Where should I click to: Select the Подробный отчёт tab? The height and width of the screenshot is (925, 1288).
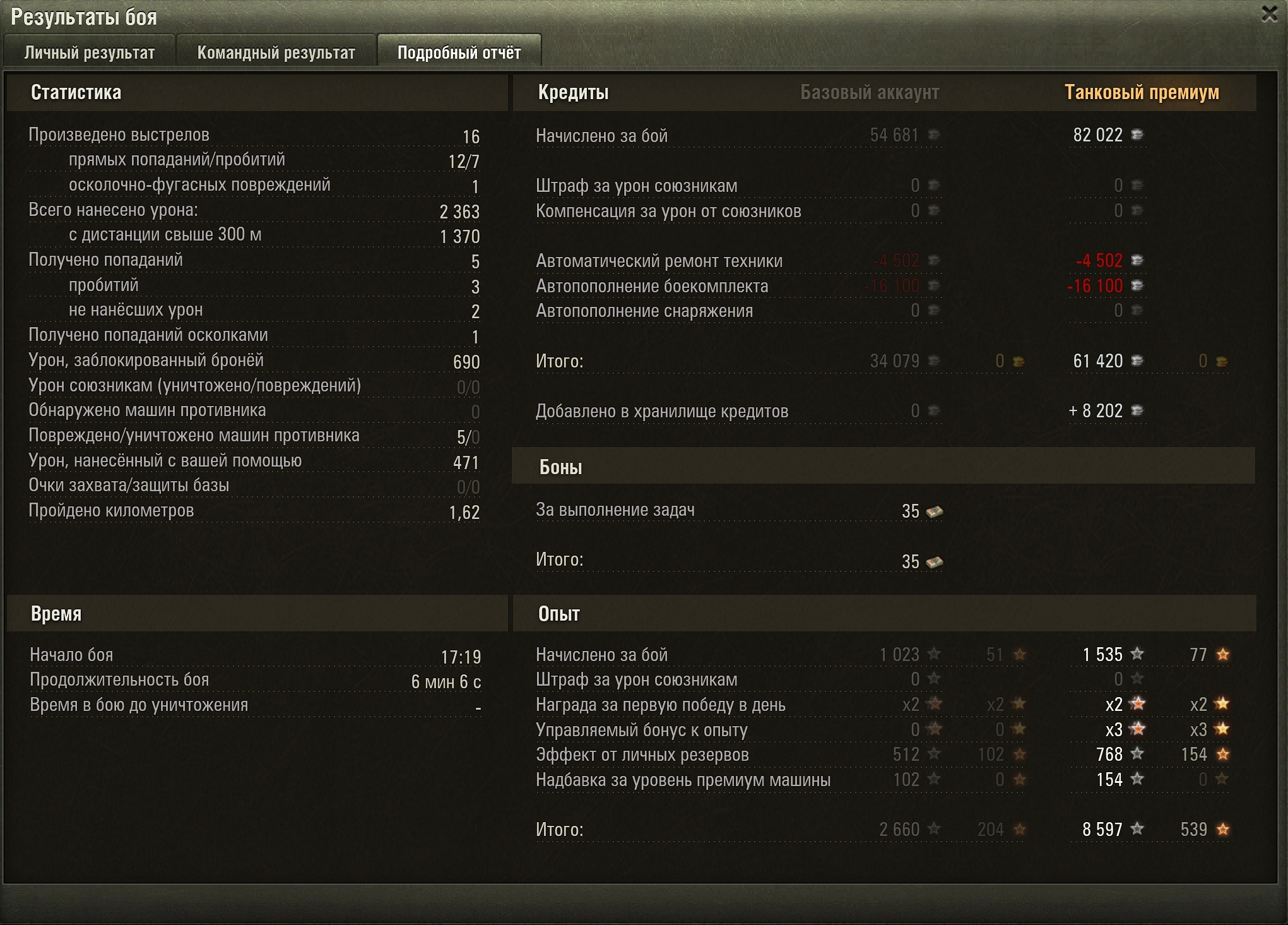[459, 52]
